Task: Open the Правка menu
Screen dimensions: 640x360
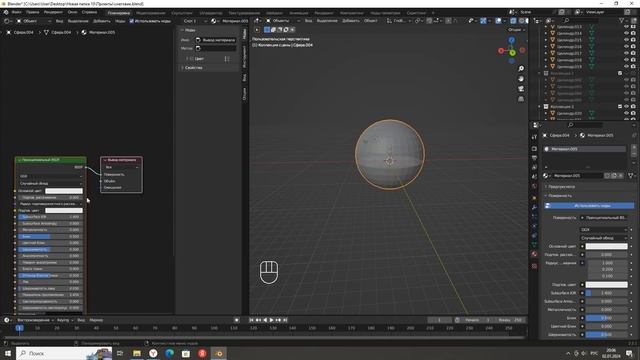Action: tap(32, 12)
